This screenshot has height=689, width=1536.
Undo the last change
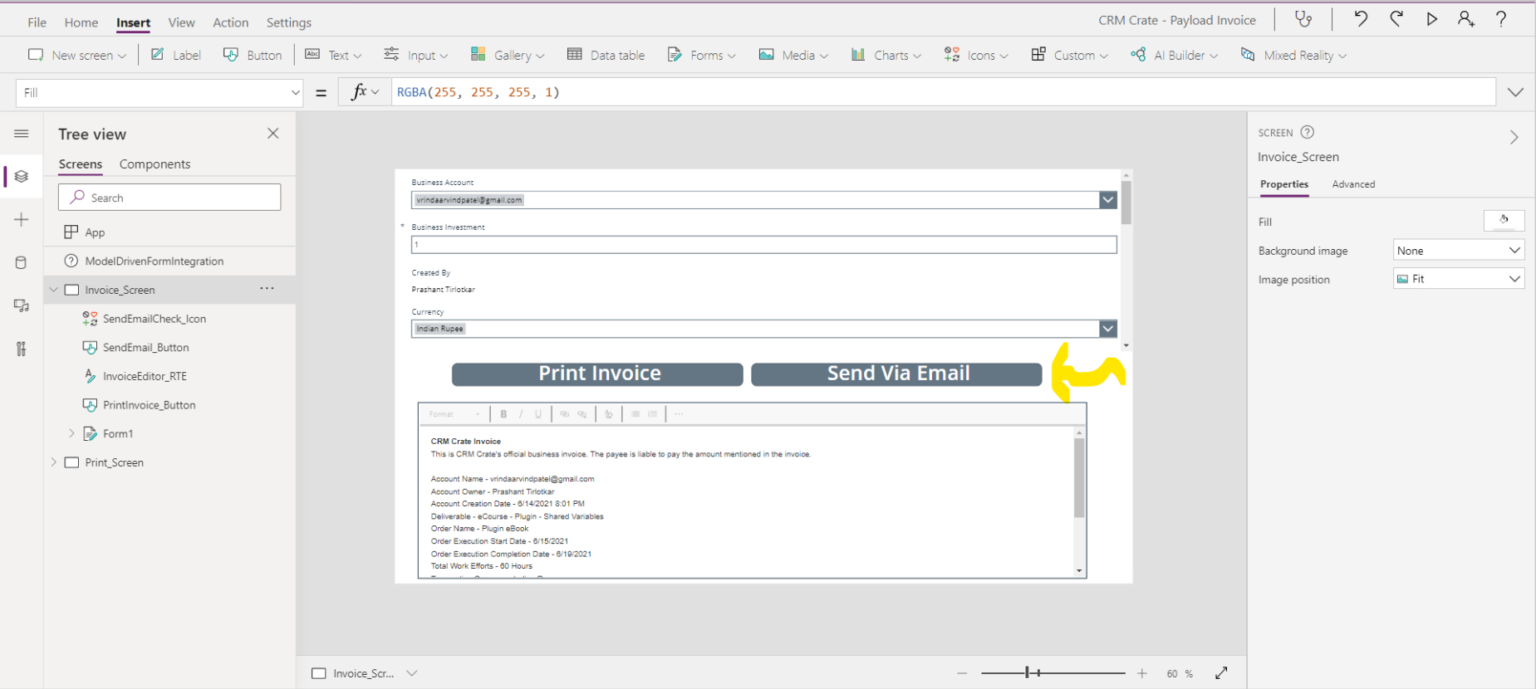pyautogui.click(x=1361, y=18)
